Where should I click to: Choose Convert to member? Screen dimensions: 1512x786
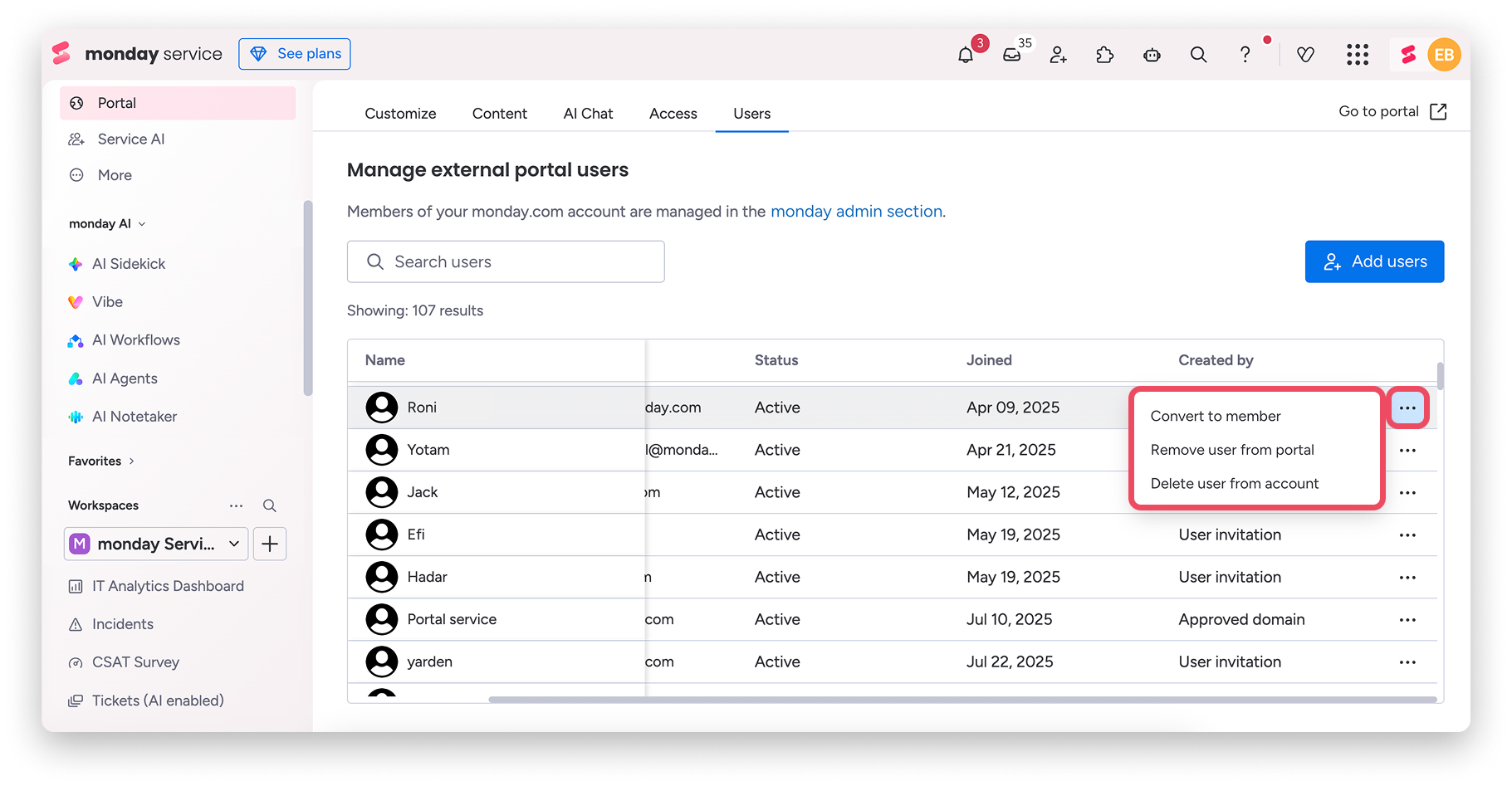click(1216, 416)
